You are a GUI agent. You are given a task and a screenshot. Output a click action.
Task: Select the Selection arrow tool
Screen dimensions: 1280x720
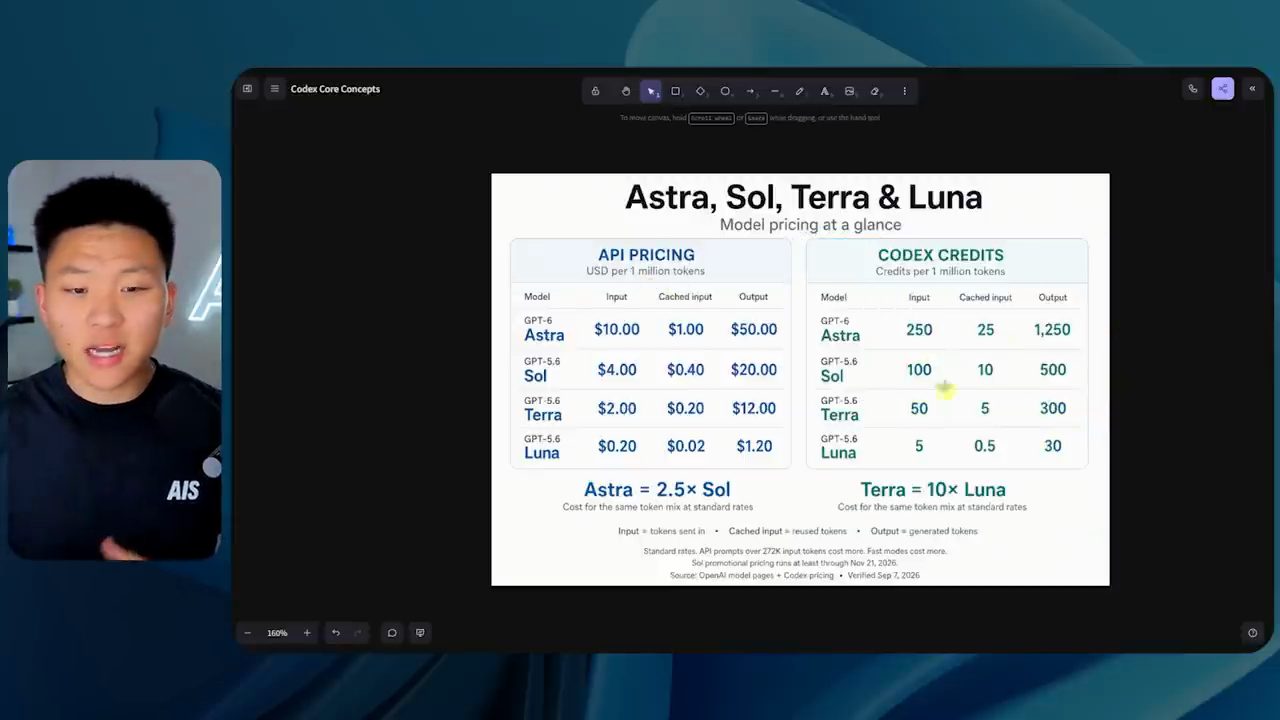click(x=651, y=91)
